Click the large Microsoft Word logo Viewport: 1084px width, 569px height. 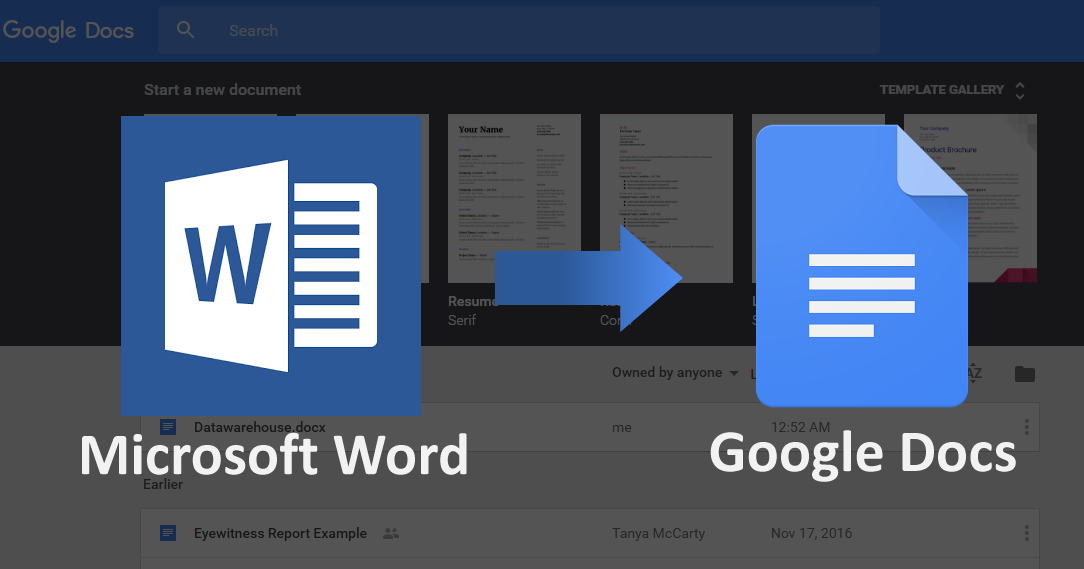(271, 264)
